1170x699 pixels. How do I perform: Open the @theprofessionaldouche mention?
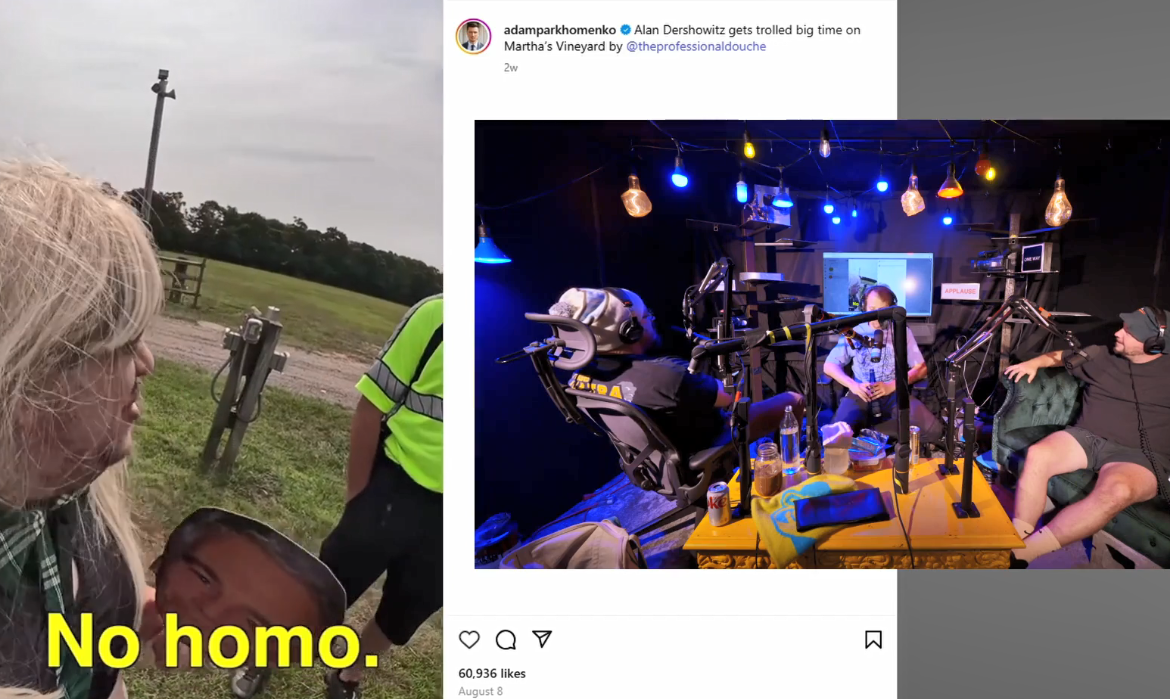pyautogui.click(x=696, y=46)
